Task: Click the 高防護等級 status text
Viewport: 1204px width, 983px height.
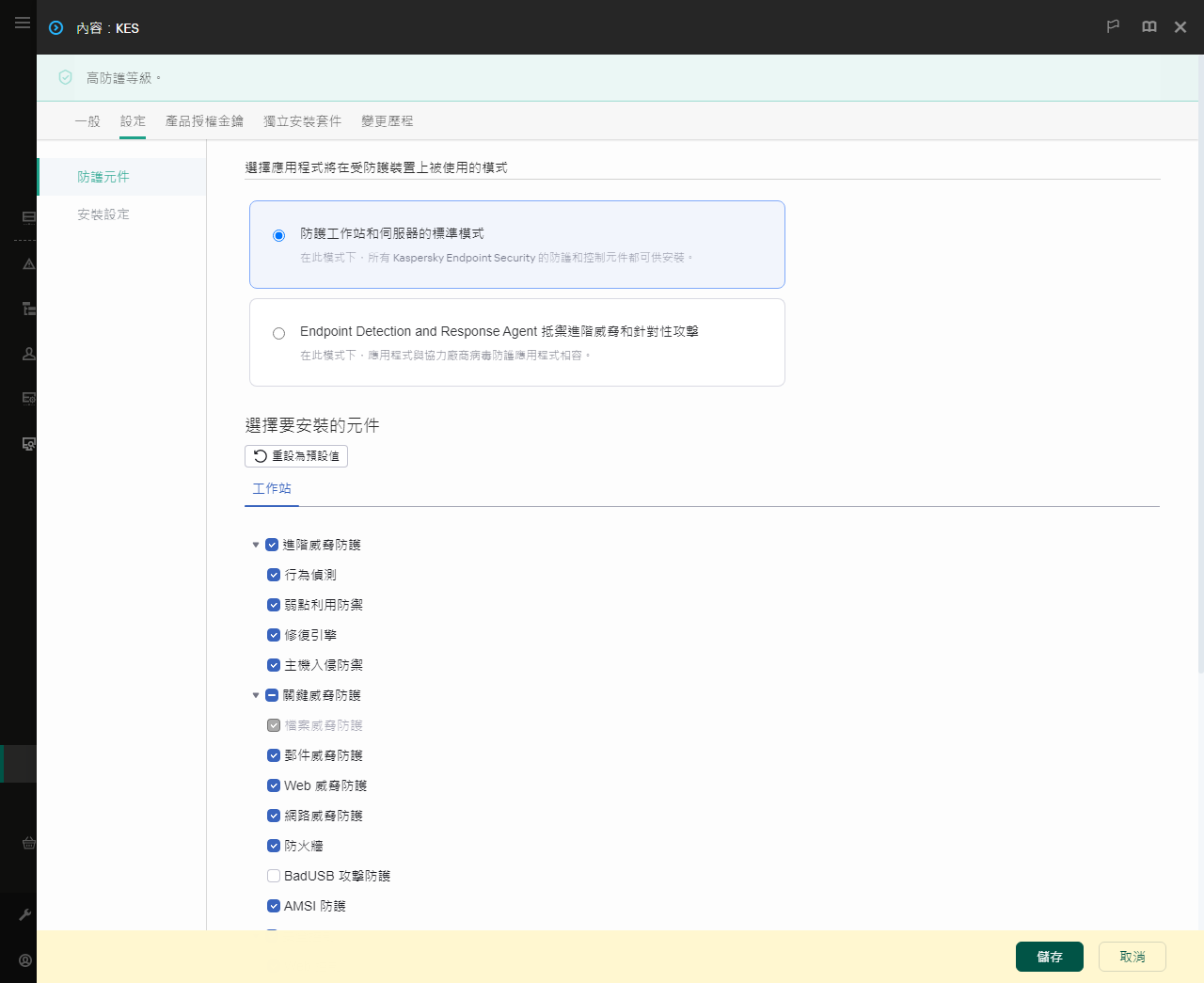Action: (x=122, y=78)
